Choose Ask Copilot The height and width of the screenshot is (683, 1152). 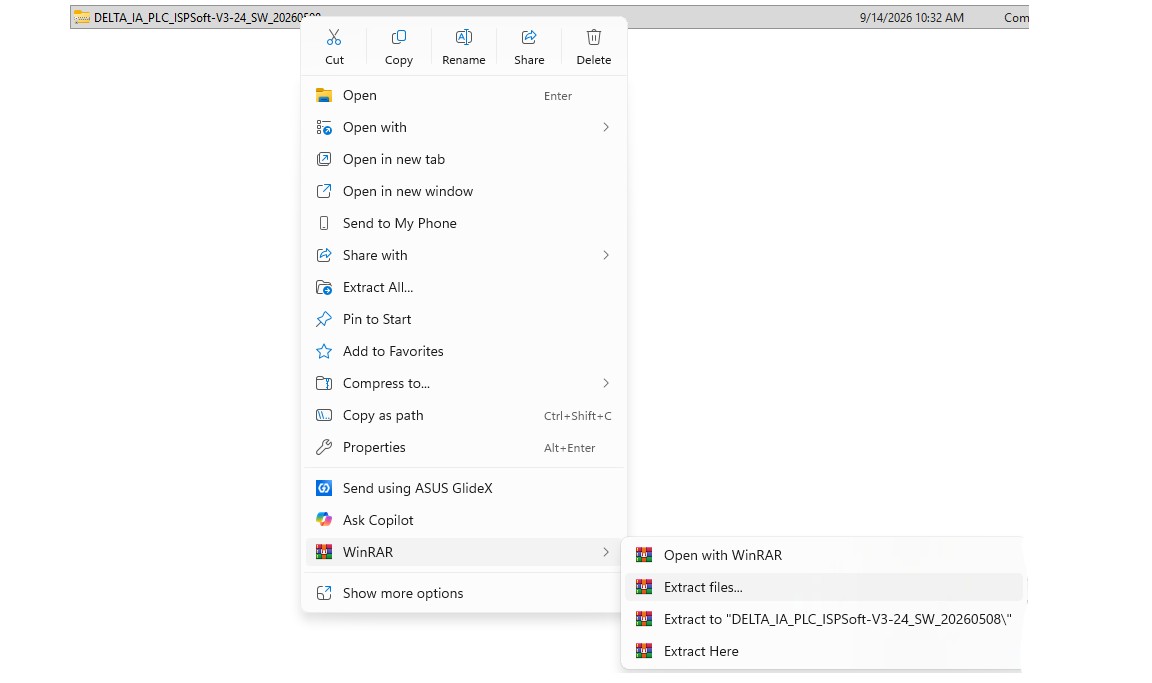click(x=464, y=520)
